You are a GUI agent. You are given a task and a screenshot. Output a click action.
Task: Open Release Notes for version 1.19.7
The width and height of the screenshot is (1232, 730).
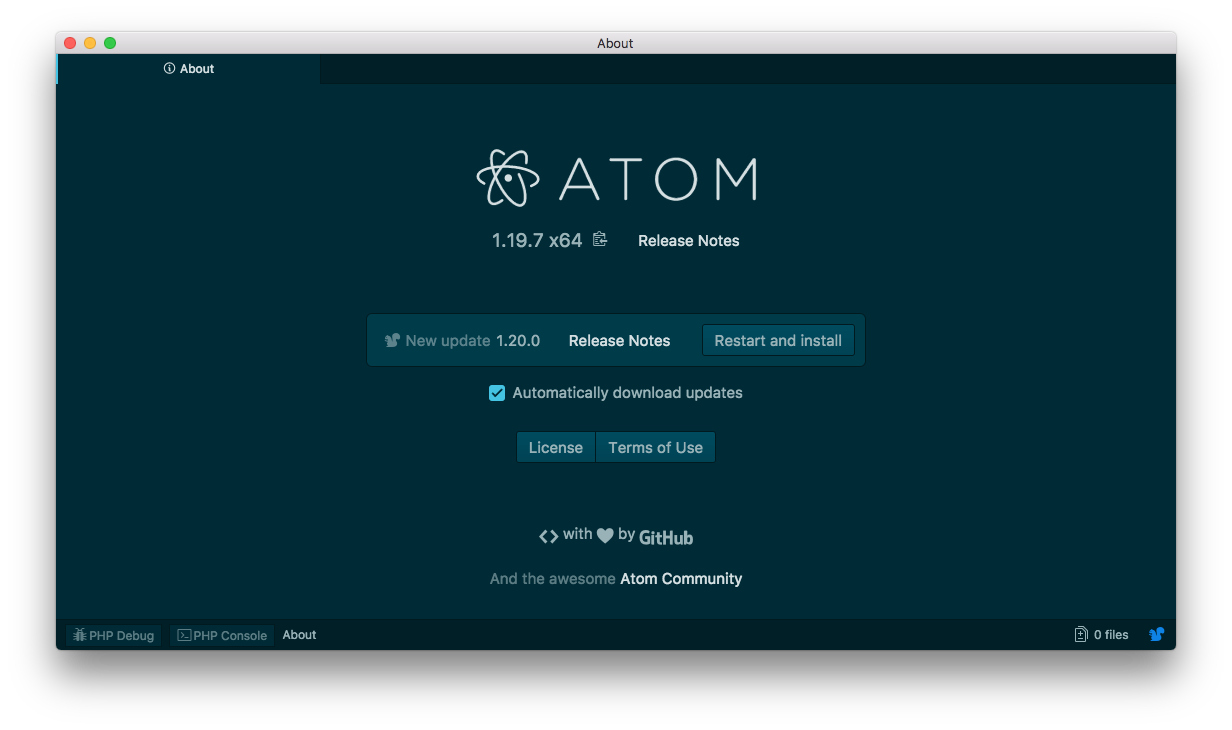click(x=689, y=241)
